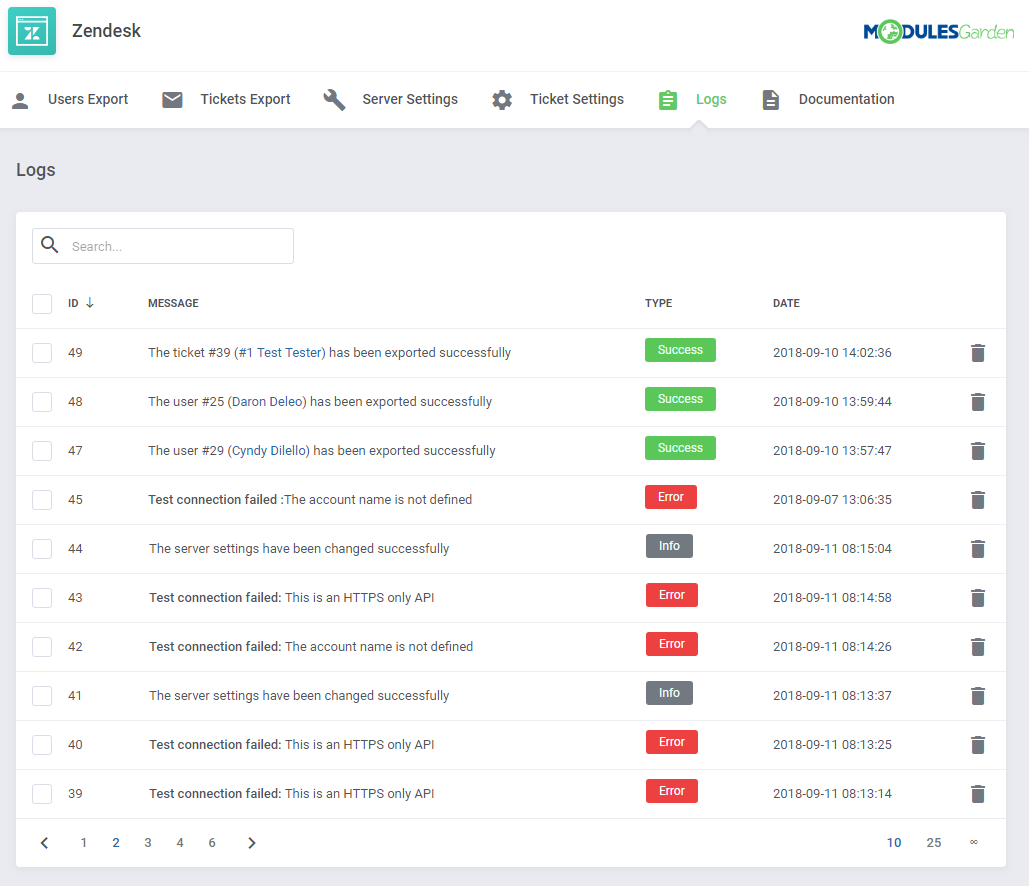Delete log entry 39 with trash icon
The image size is (1029, 886).
pyautogui.click(x=978, y=794)
